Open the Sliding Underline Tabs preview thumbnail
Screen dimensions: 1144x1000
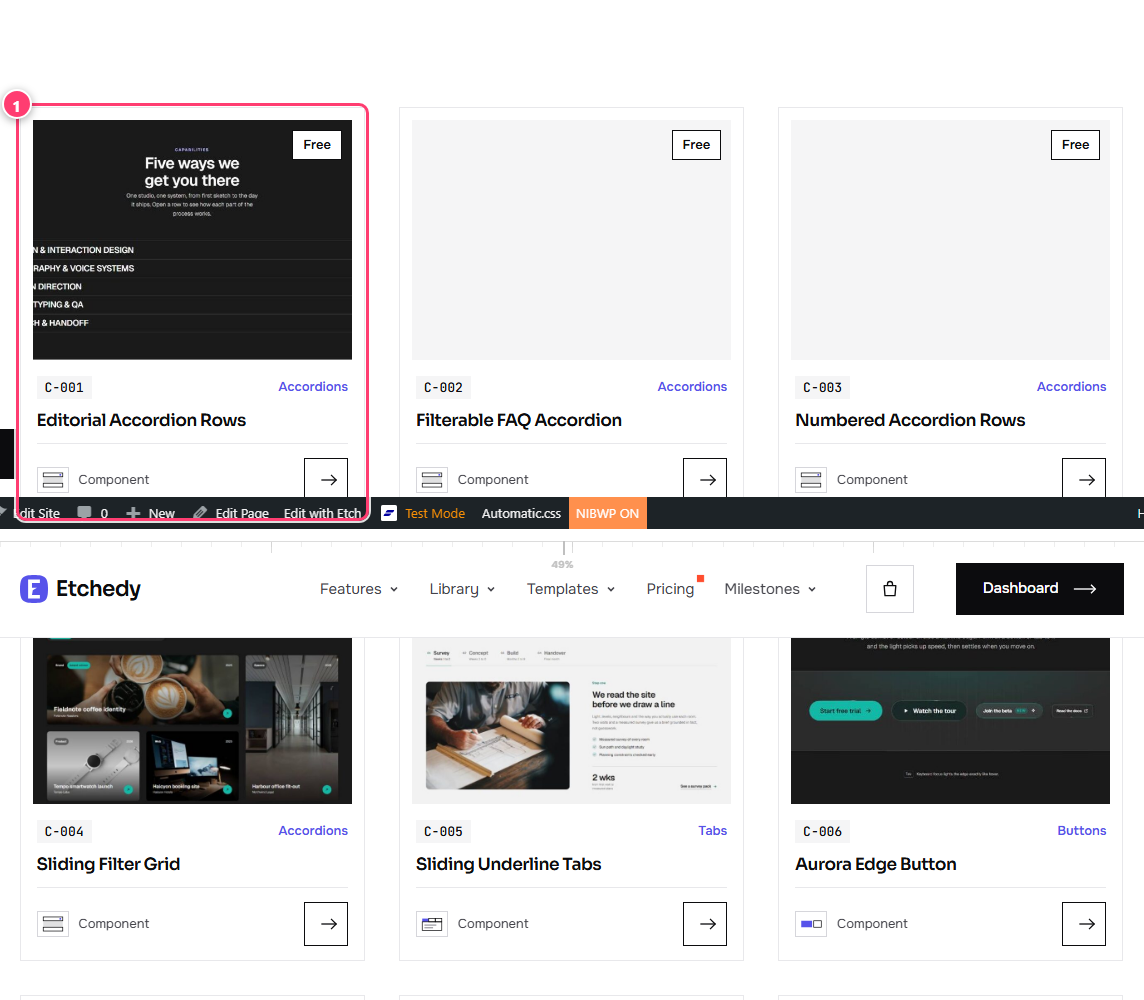click(571, 721)
